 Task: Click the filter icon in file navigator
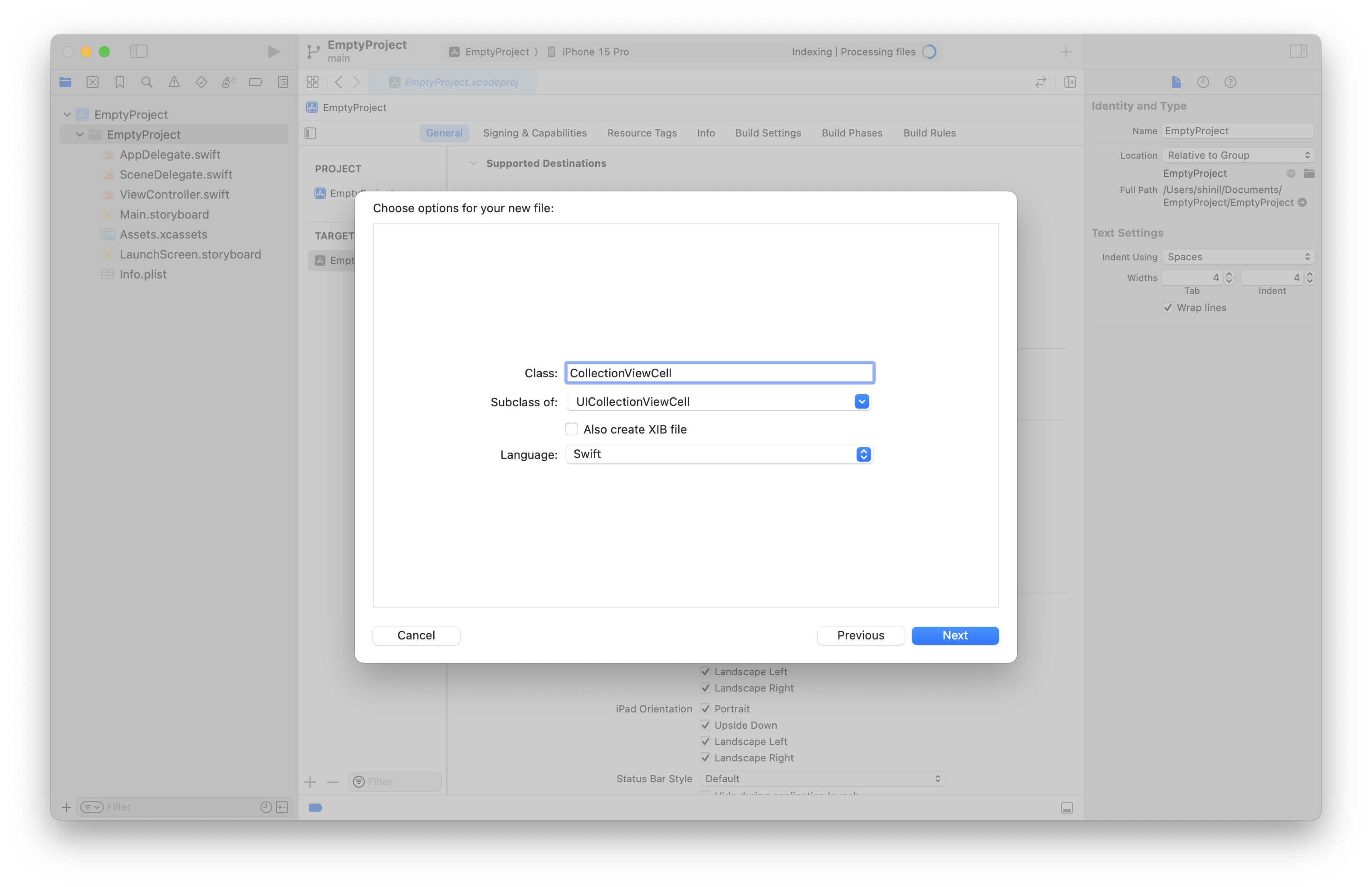click(90, 806)
